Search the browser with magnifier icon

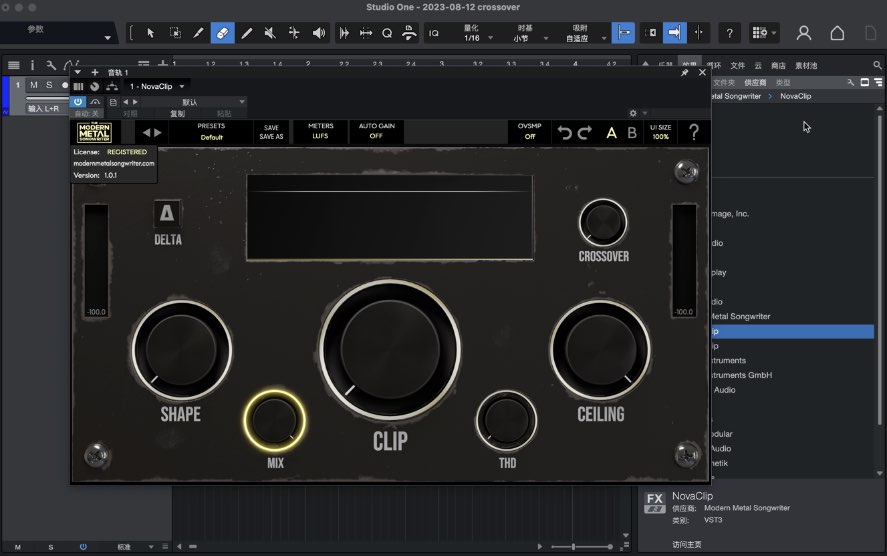(877, 65)
